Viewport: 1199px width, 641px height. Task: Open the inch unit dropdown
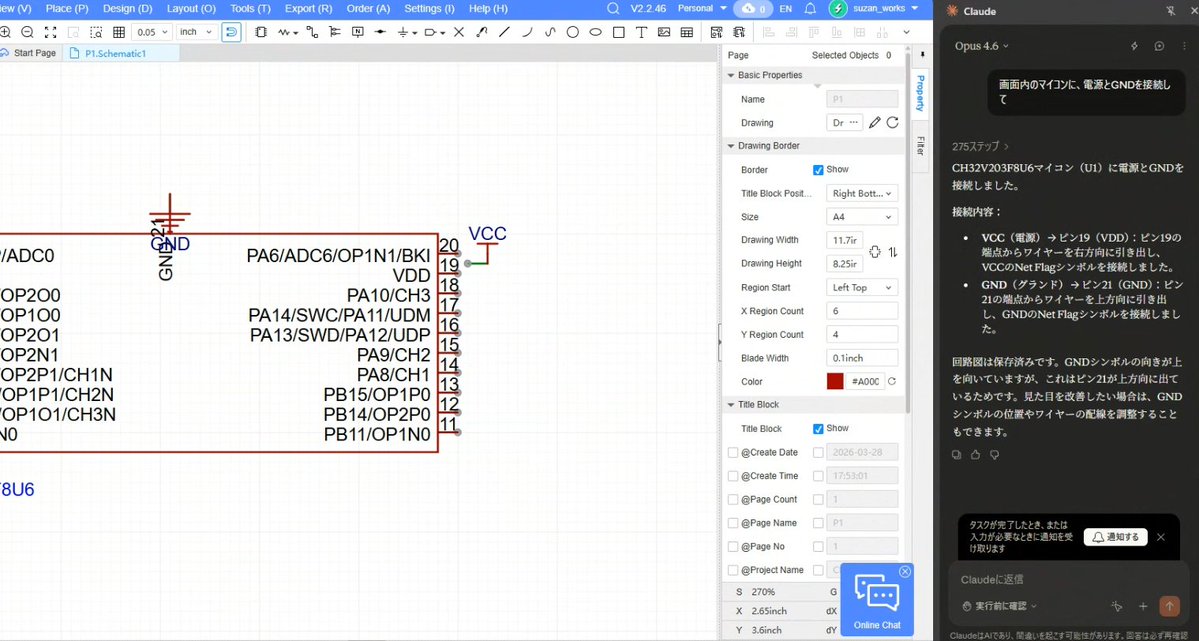(196, 32)
